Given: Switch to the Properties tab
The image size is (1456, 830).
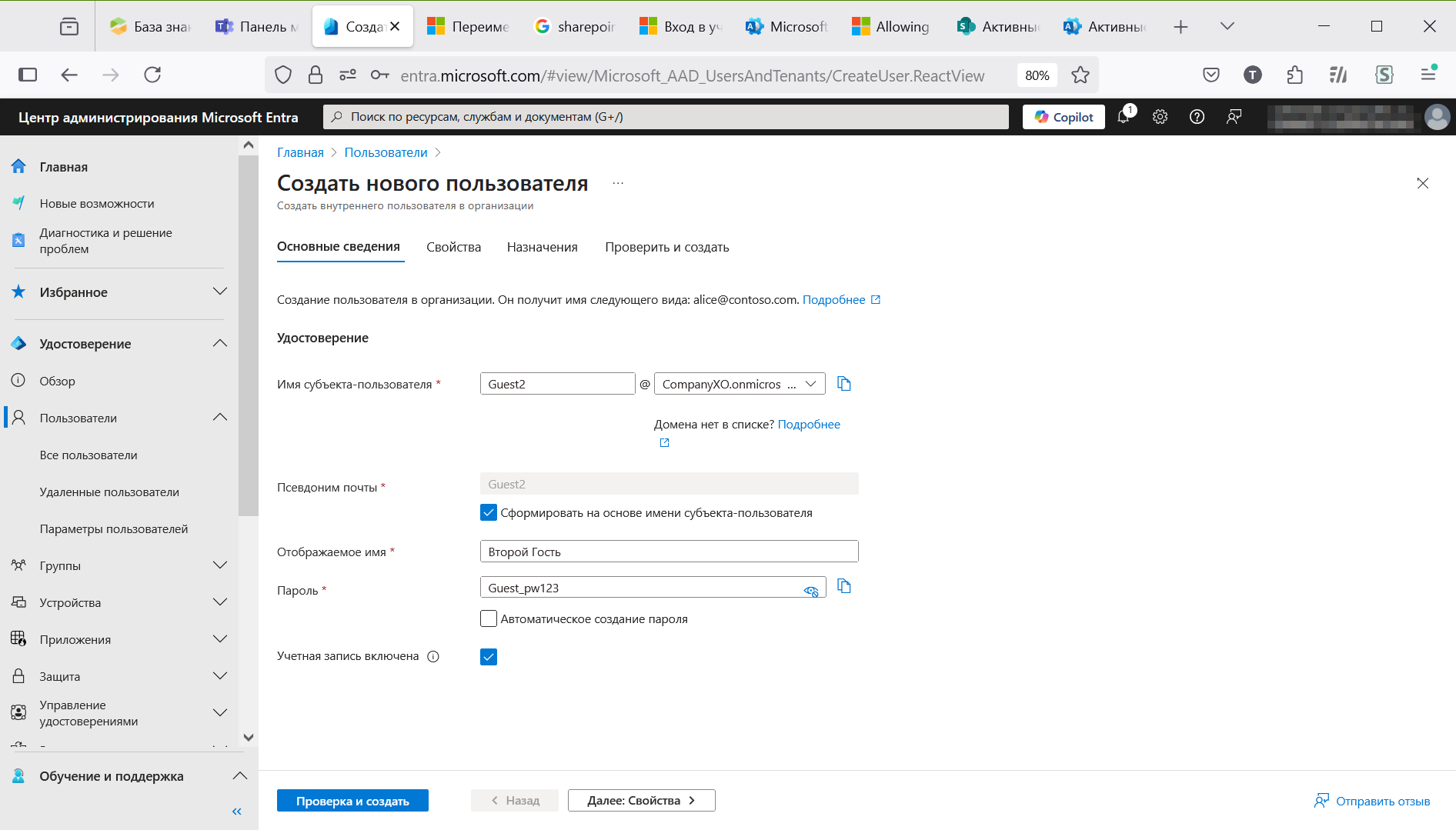Looking at the screenshot, I should click(453, 247).
